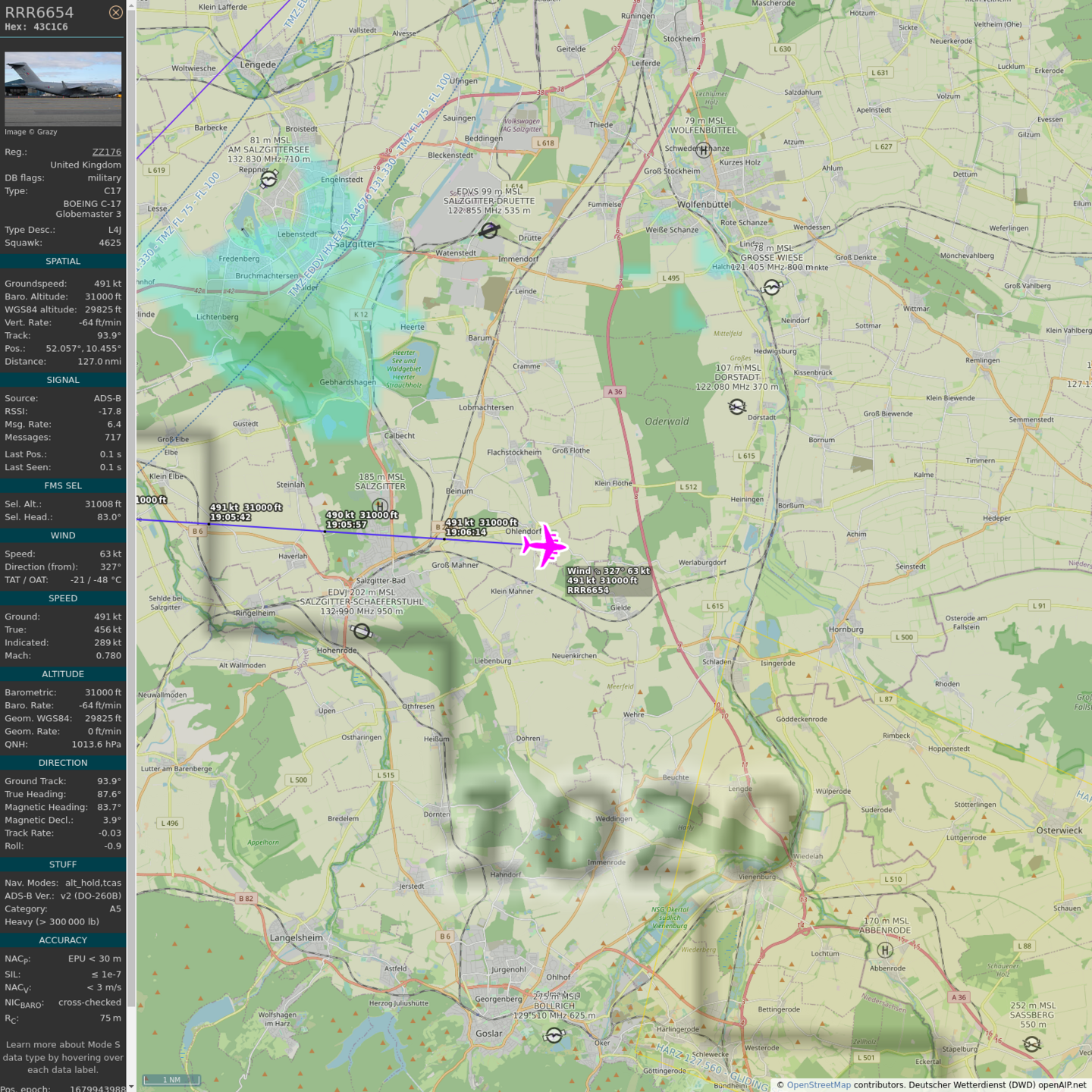Click the 19:05:42 track point label
Viewport: 1092px width, 1092px height.
click(x=231, y=517)
